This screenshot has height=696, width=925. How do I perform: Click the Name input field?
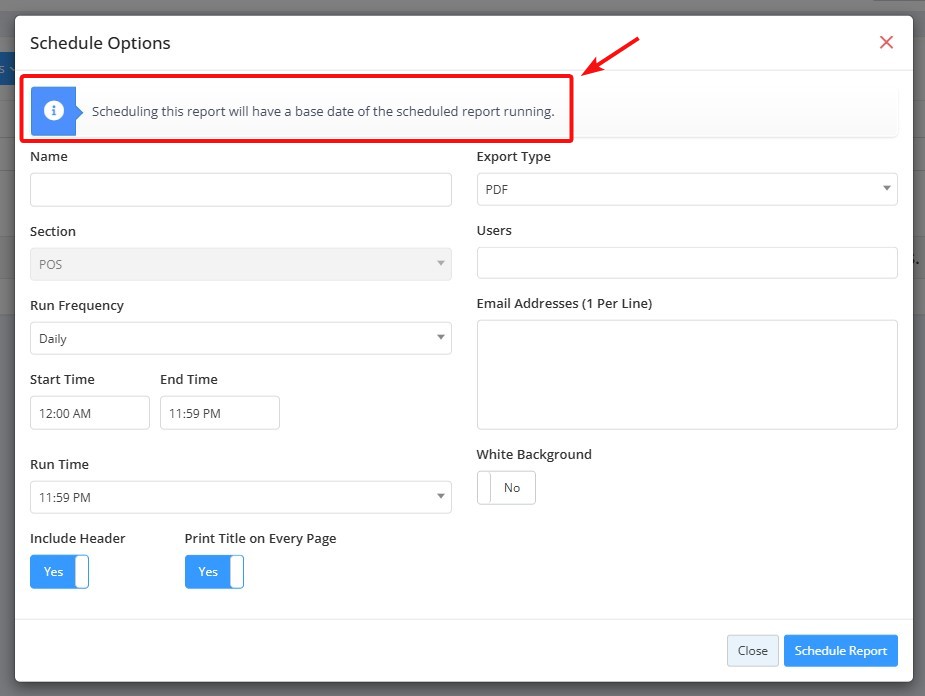click(x=241, y=189)
